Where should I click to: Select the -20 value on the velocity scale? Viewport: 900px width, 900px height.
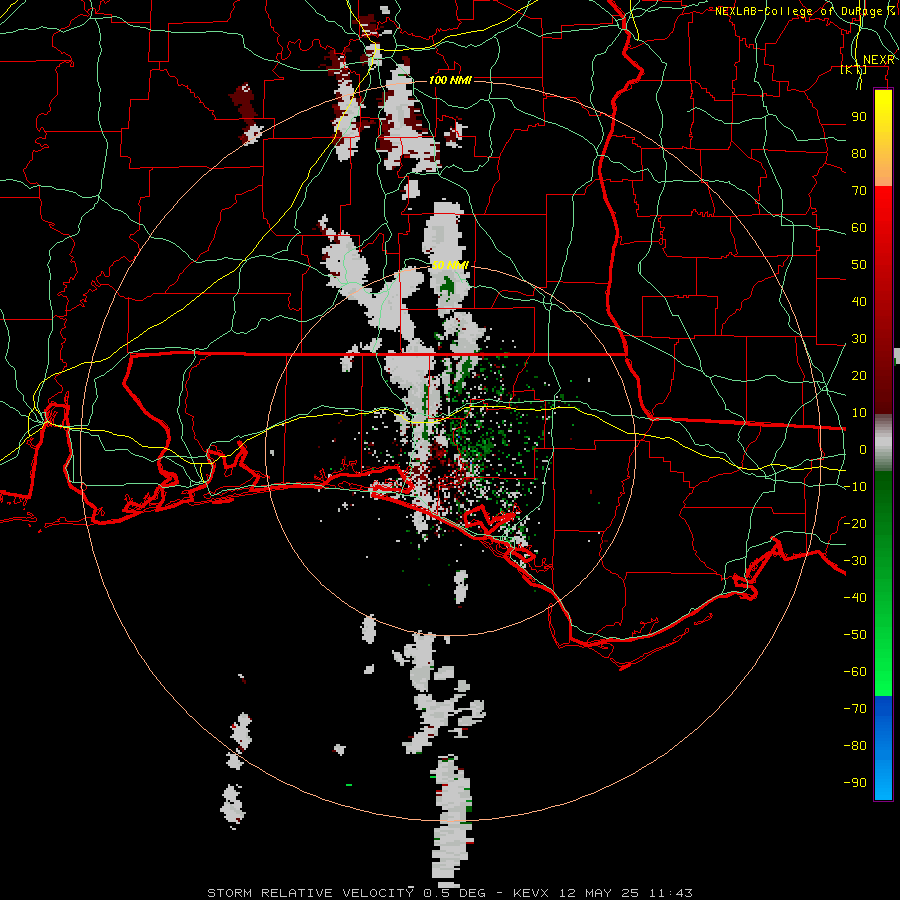pyautogui.click(x=855, y=523)
